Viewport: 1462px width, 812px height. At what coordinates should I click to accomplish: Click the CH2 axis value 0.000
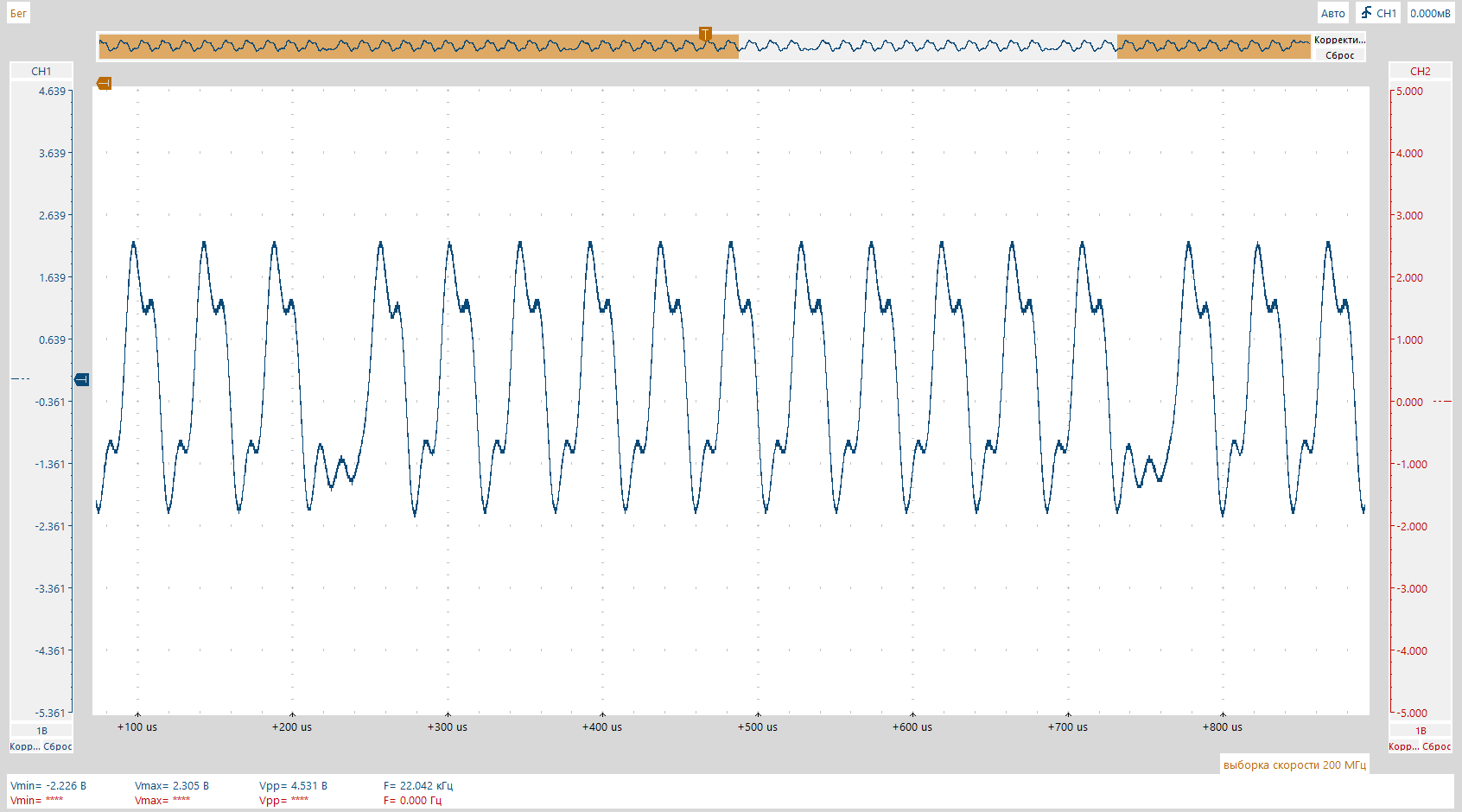(1409, 402)
